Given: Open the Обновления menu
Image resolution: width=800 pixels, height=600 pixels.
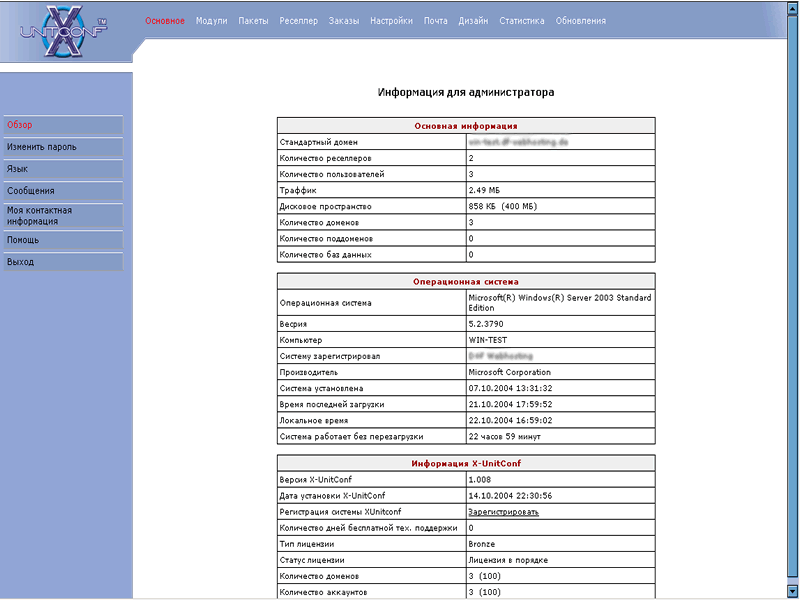Looking at the screenshot, I should coord(581,21).
